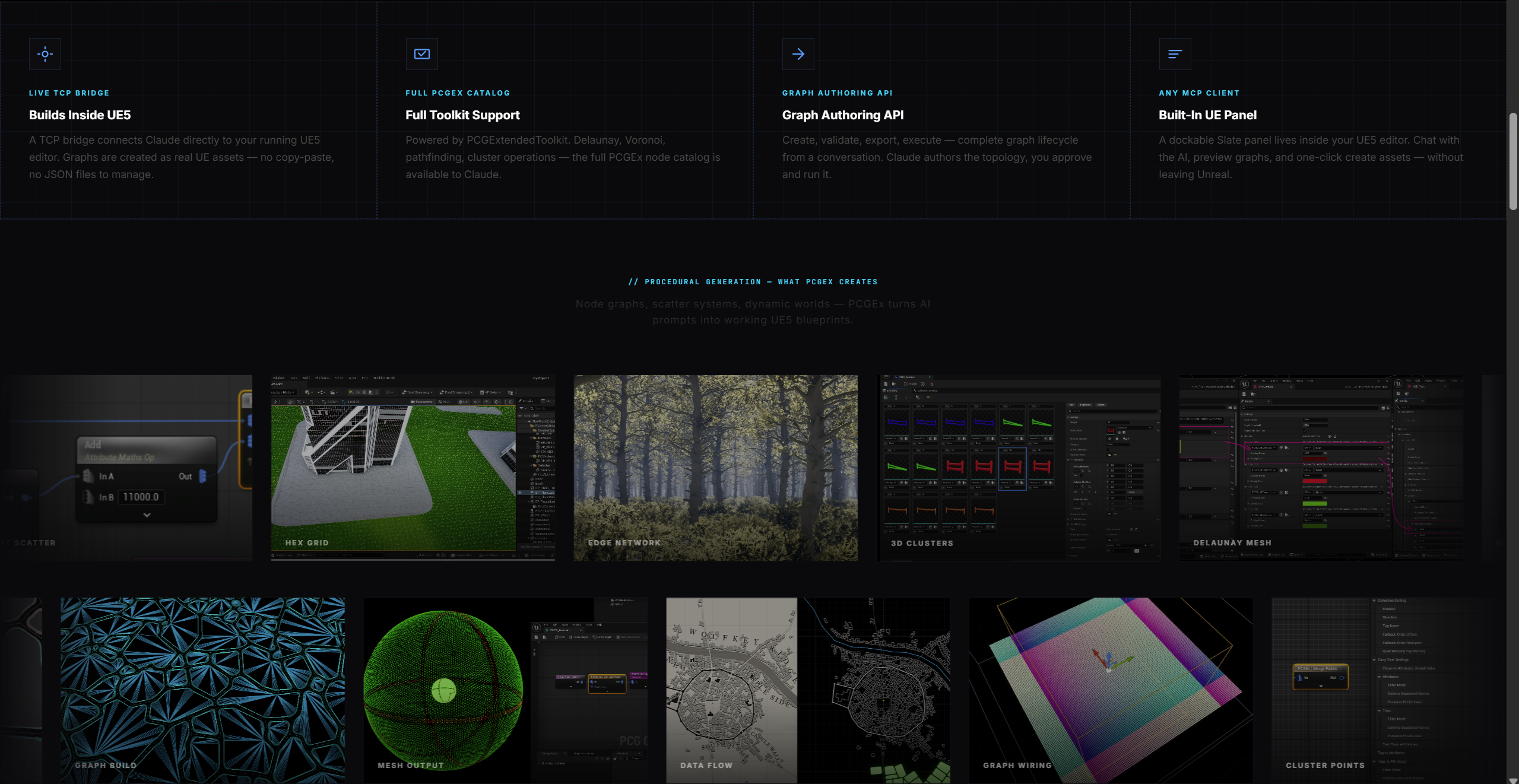Open the Mesh Output sphere thumbnail
Viewport: 1519px width, 784px height.
click(x=505, y=690)
